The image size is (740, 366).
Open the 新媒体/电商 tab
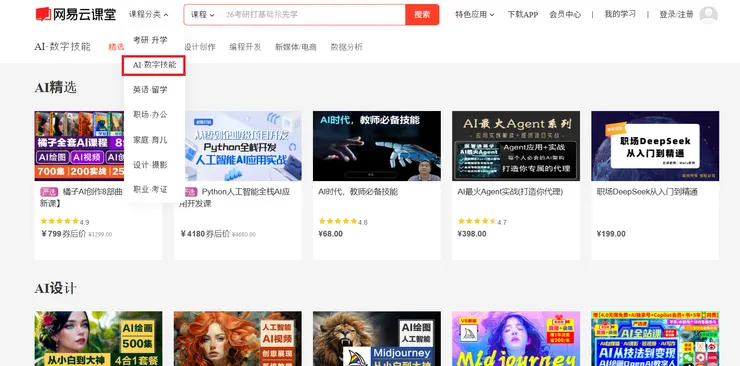(296, 47)
